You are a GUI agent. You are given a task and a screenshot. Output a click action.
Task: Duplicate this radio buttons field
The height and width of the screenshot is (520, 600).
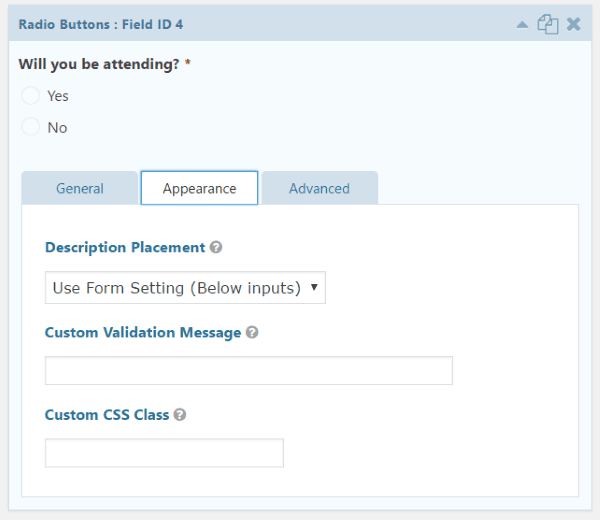pyautogui.click(x=548, y=24)
